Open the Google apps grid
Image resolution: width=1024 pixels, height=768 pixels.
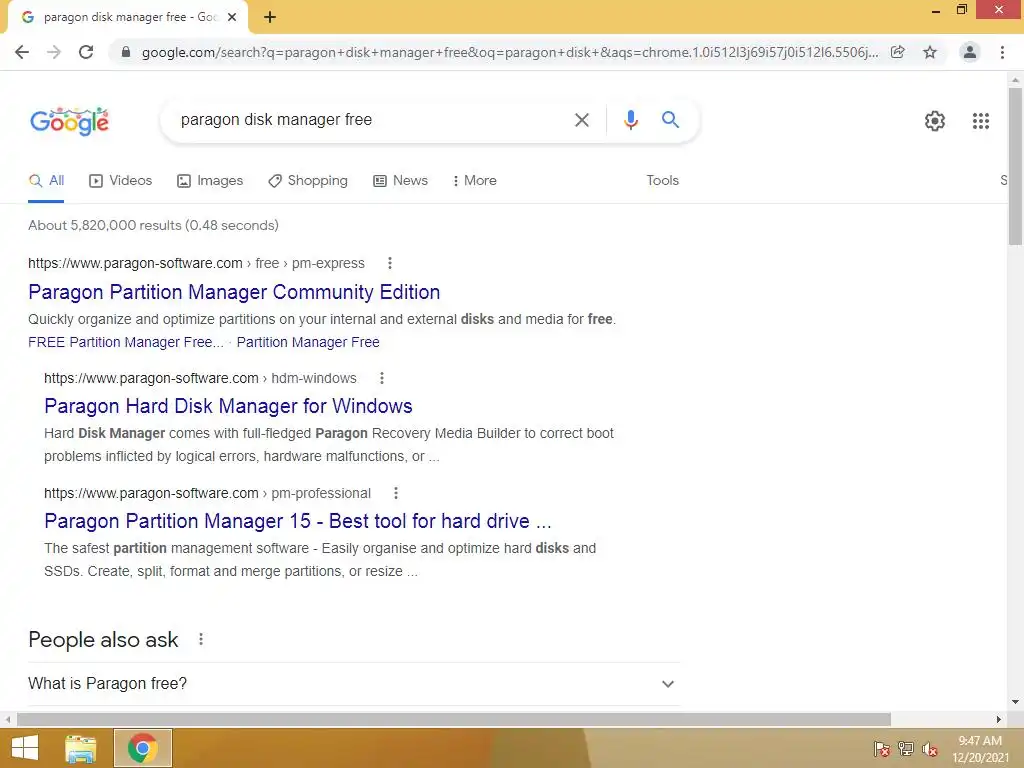click(x=980, y=121)
